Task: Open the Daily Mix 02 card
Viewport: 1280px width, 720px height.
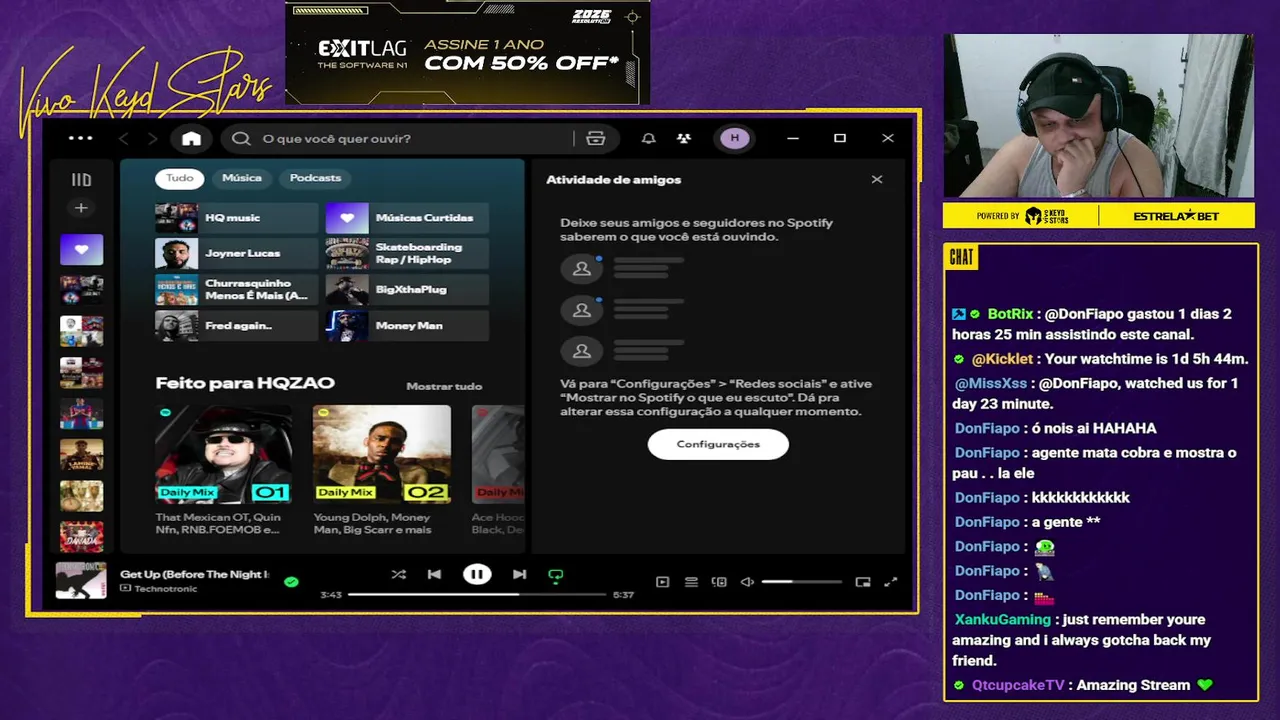Action: [381, 470]
